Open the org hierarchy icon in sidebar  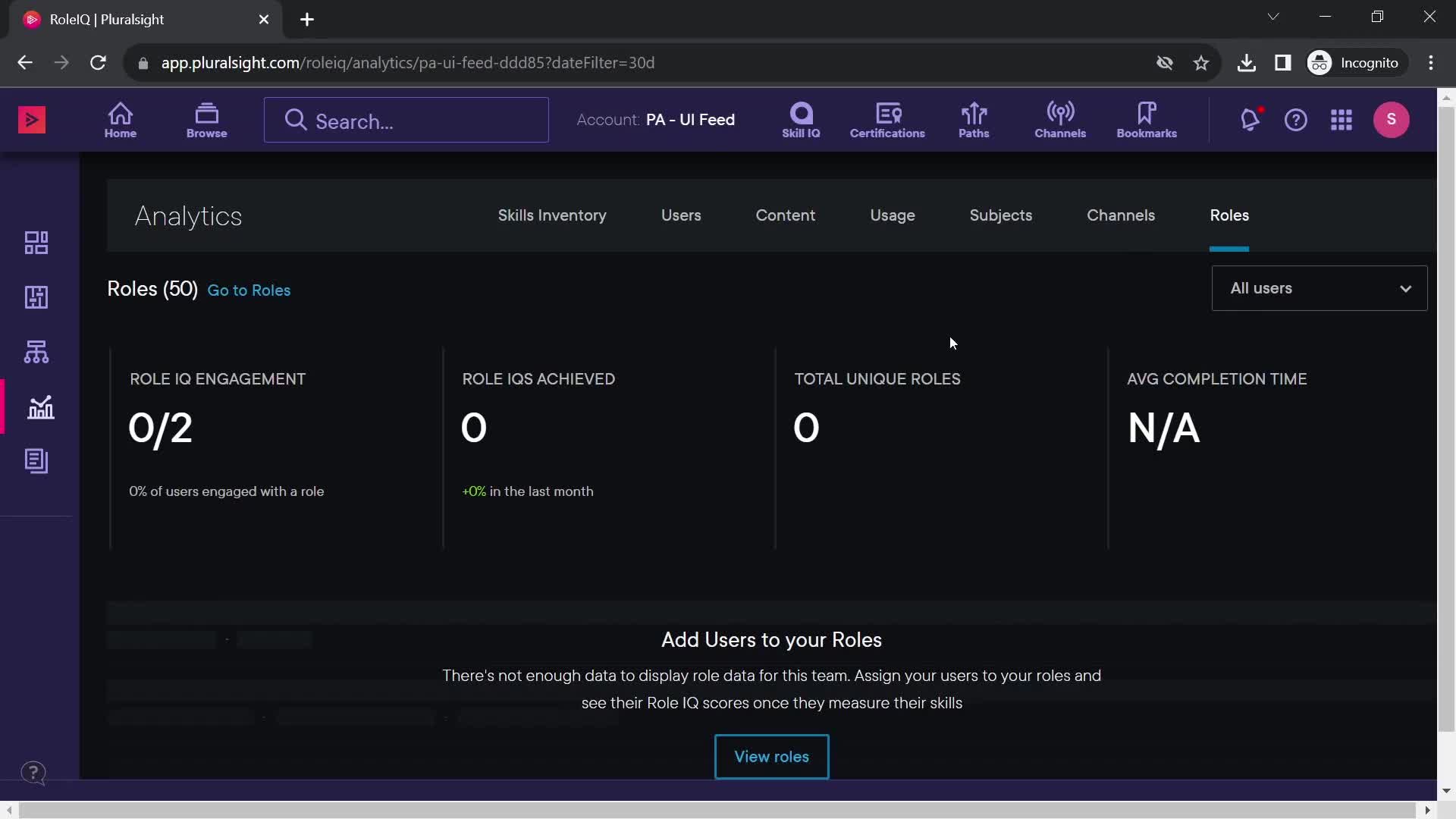pos(36,352)
